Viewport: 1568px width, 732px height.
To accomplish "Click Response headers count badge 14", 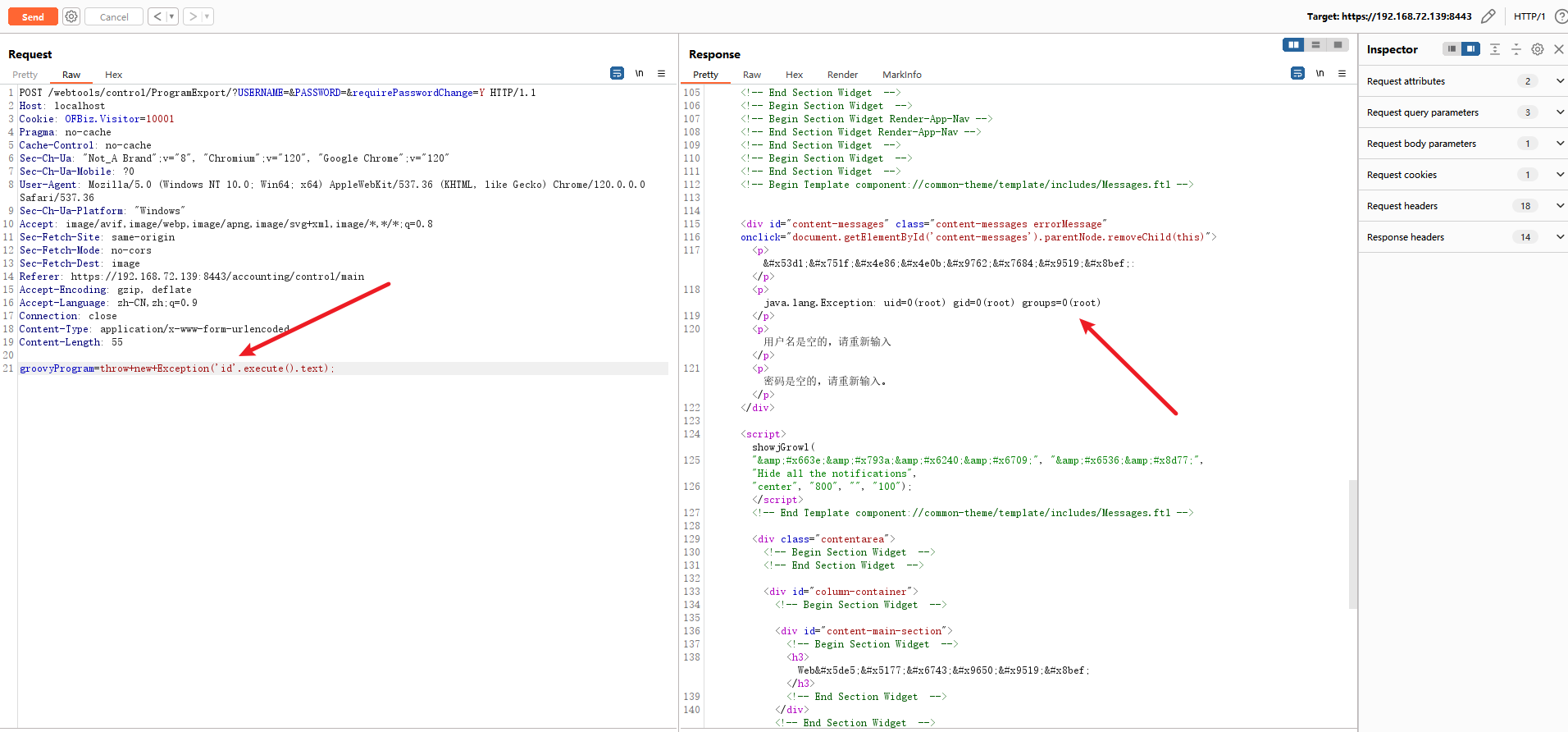I will pyautogui.click(x=1525, y=237).
